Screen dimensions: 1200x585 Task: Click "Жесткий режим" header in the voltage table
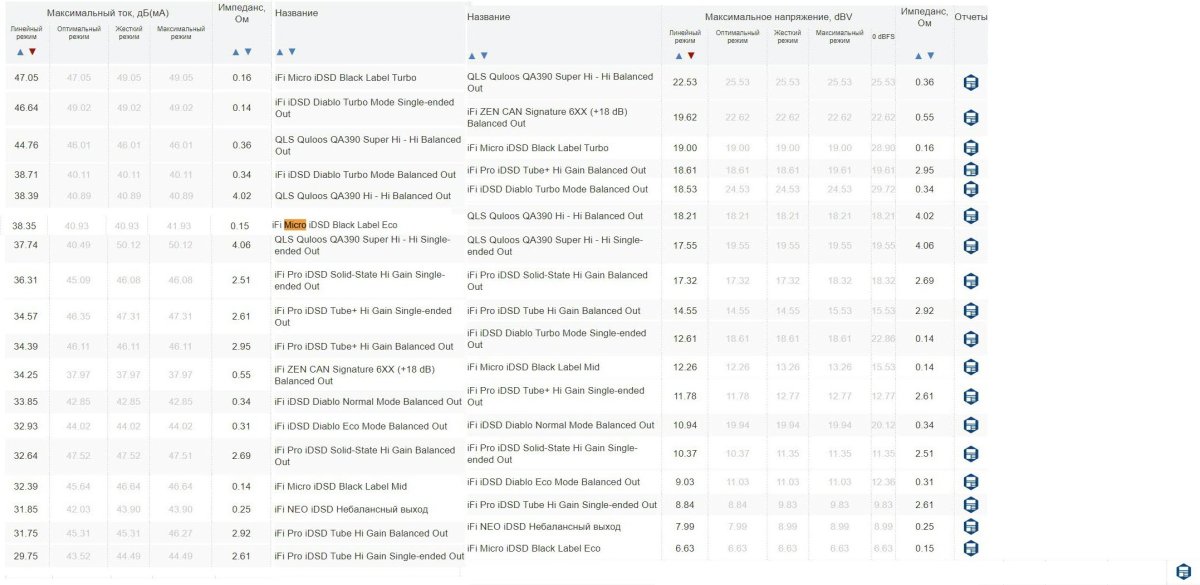pos(787,37)
